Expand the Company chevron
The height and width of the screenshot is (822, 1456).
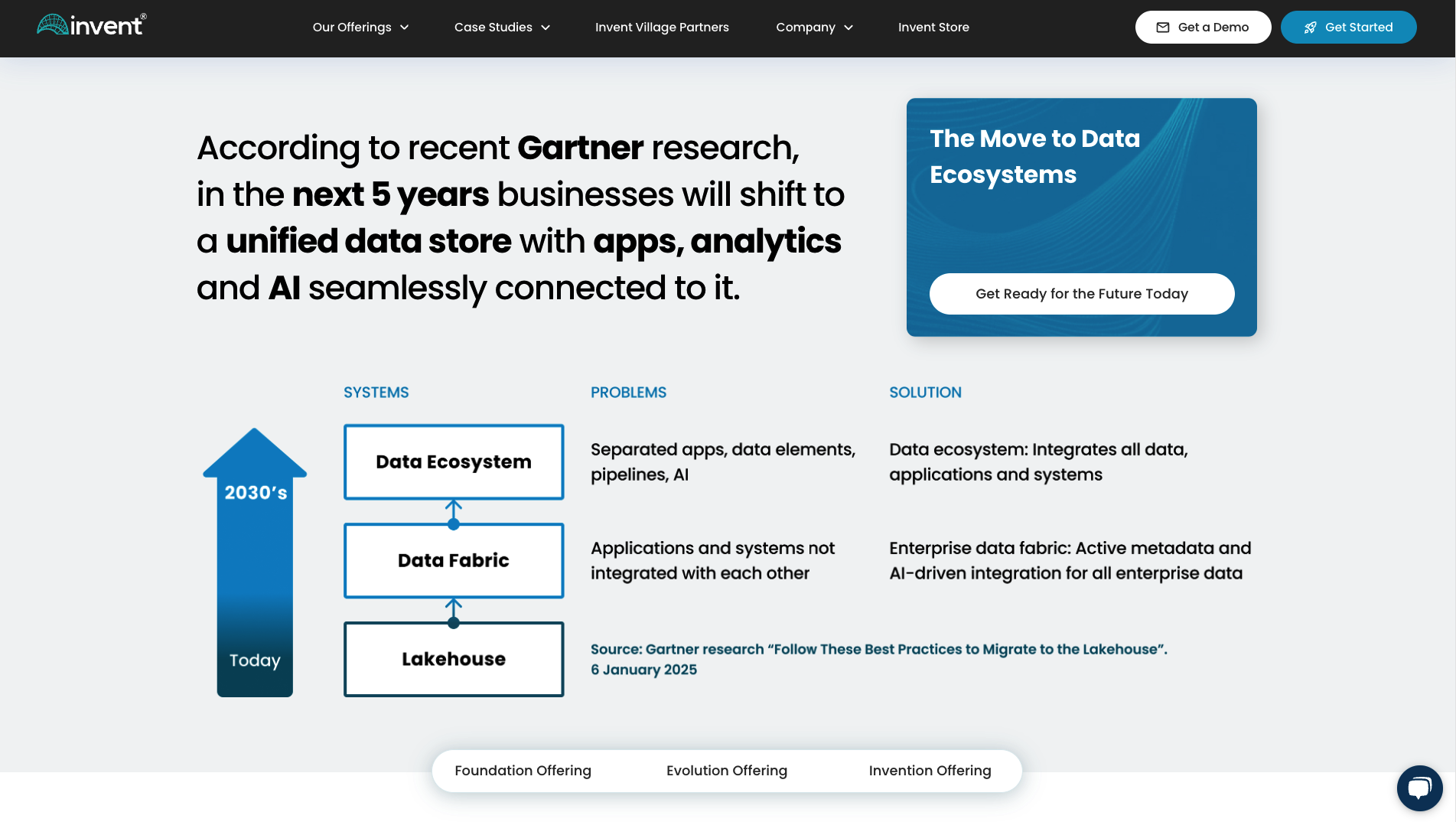point(849,28)
